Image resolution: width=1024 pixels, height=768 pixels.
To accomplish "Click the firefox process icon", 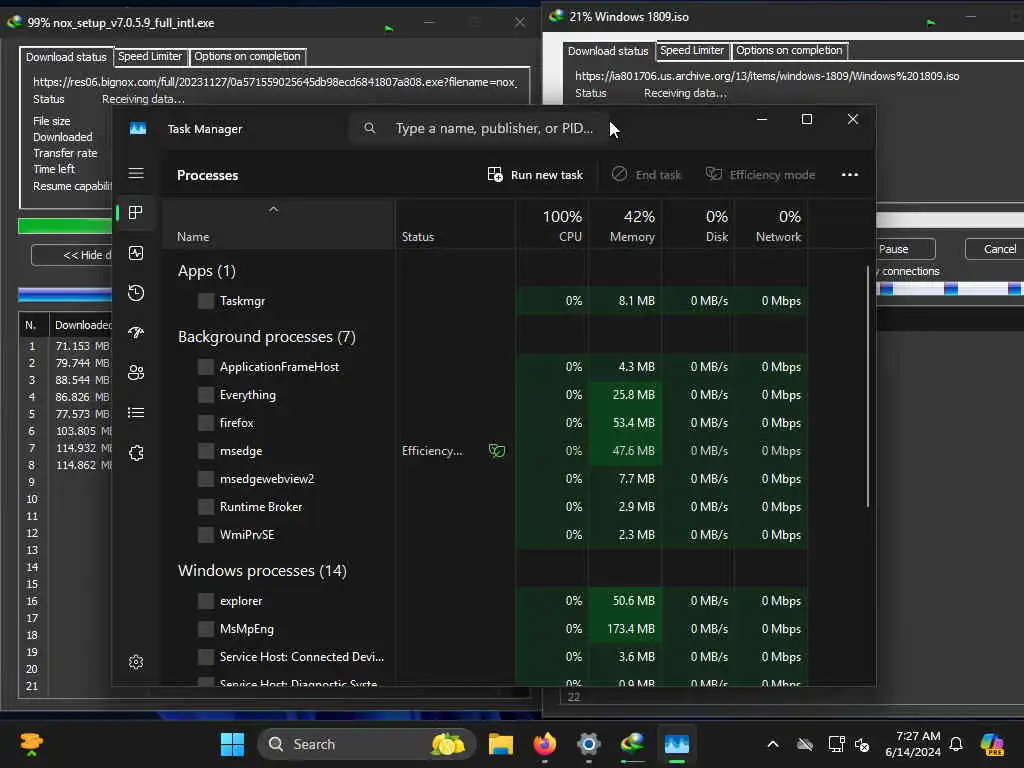I will point(206,423).
